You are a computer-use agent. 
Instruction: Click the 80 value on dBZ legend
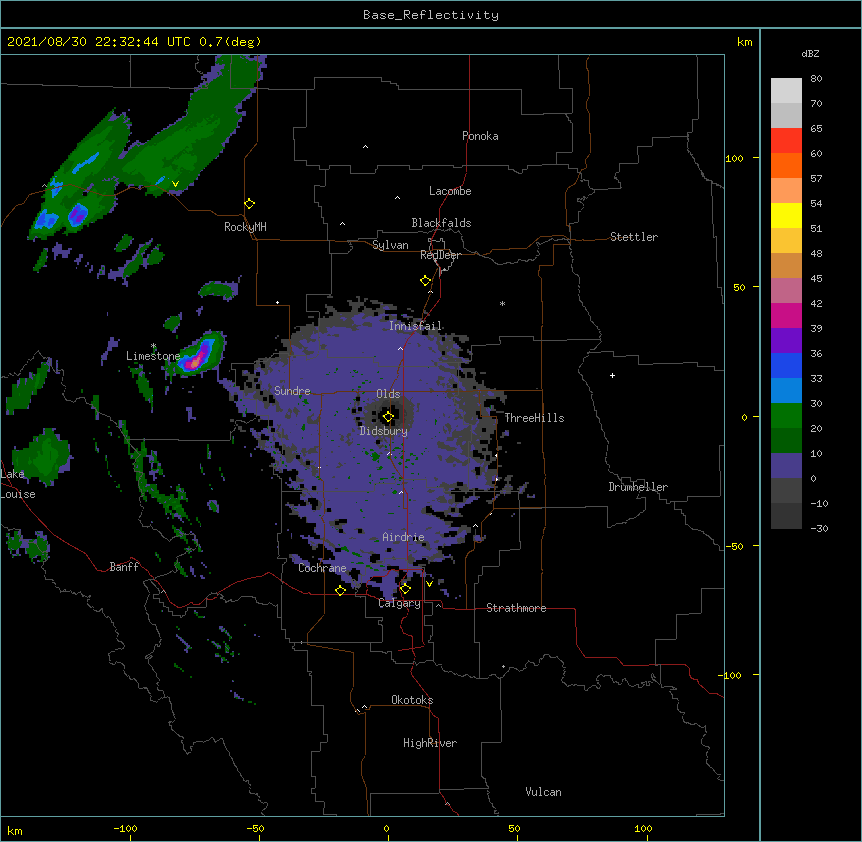816,79
